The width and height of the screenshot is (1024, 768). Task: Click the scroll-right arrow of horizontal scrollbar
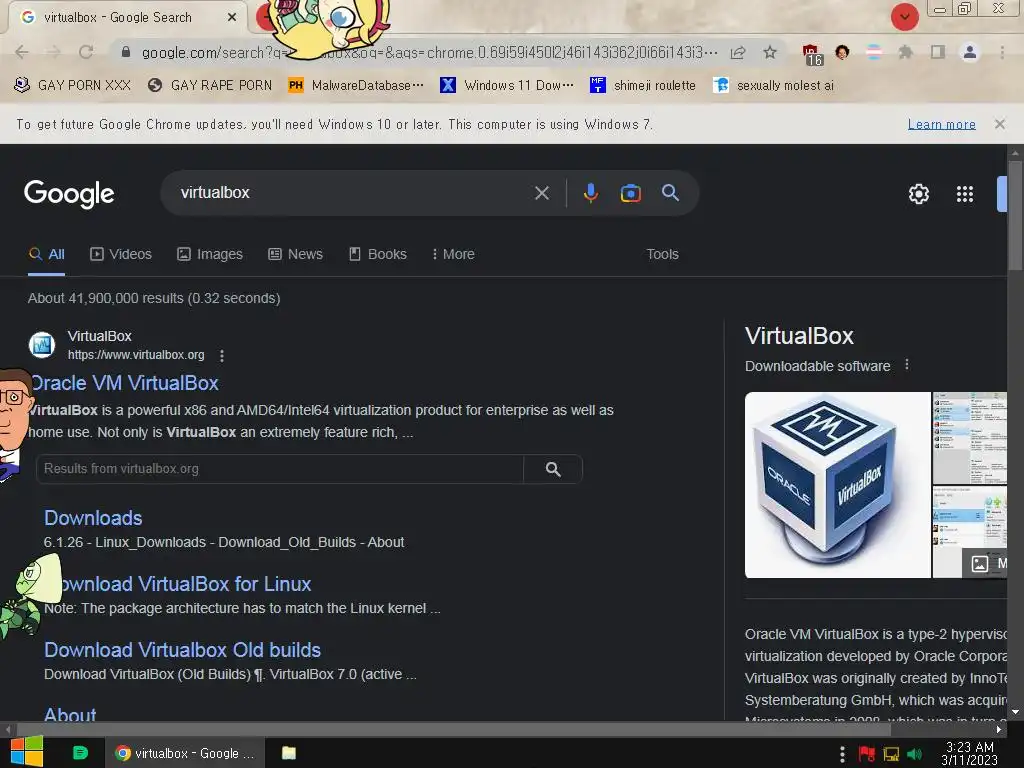pos(999,729)
